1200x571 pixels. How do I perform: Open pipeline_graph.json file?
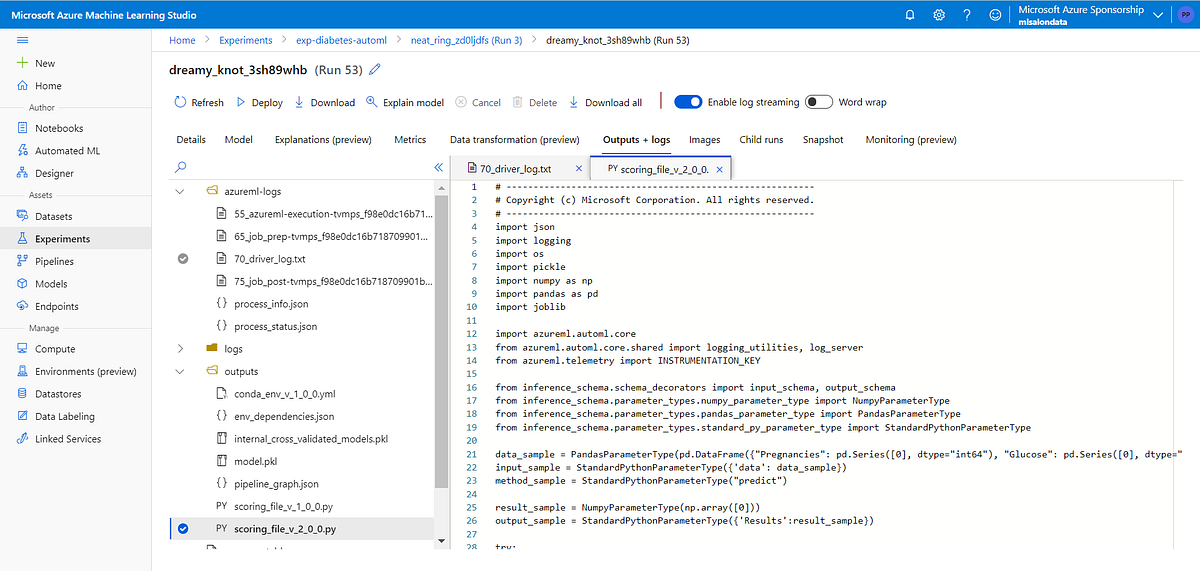coord(276,483)
